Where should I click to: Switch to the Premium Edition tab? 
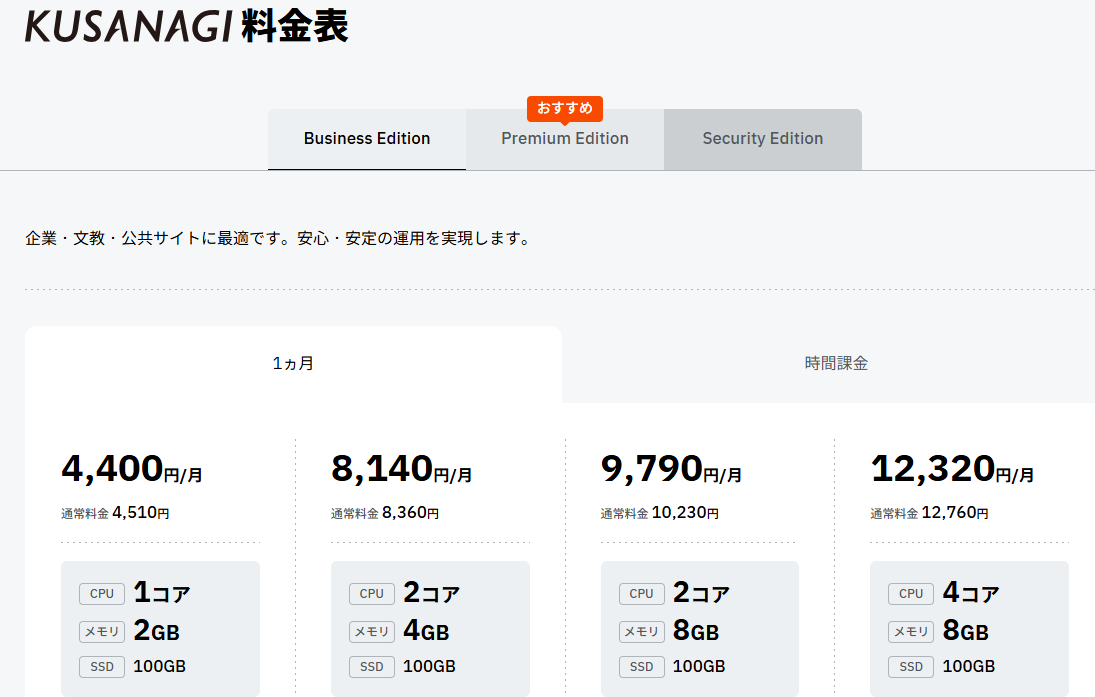(x=565, y=139)
